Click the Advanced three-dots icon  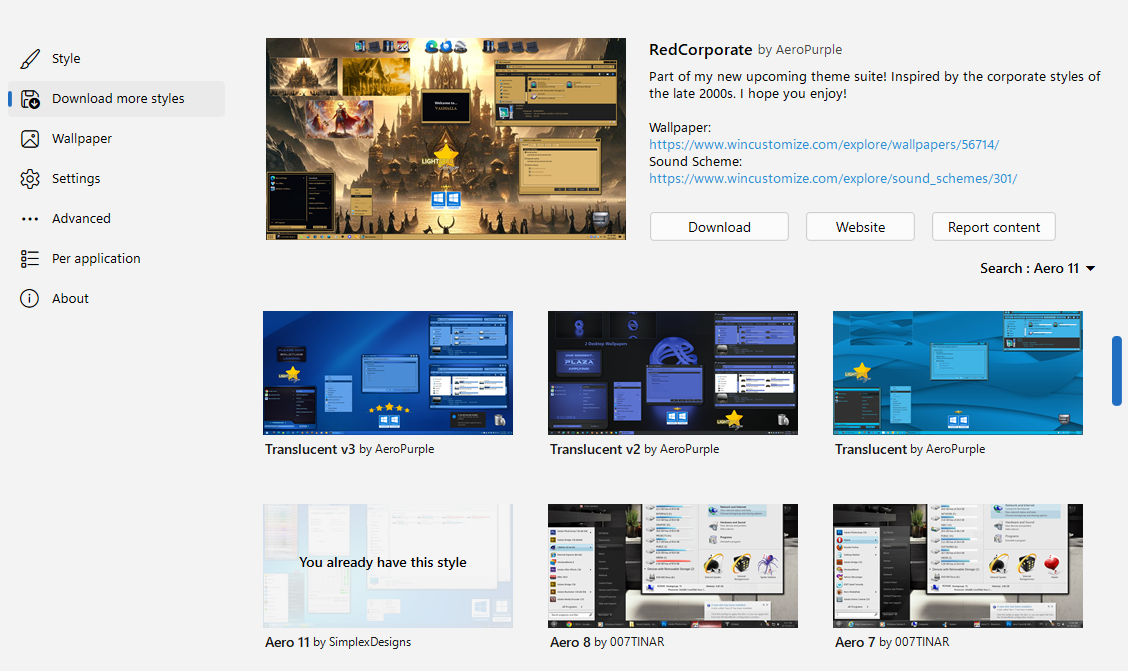click(30, 219)
